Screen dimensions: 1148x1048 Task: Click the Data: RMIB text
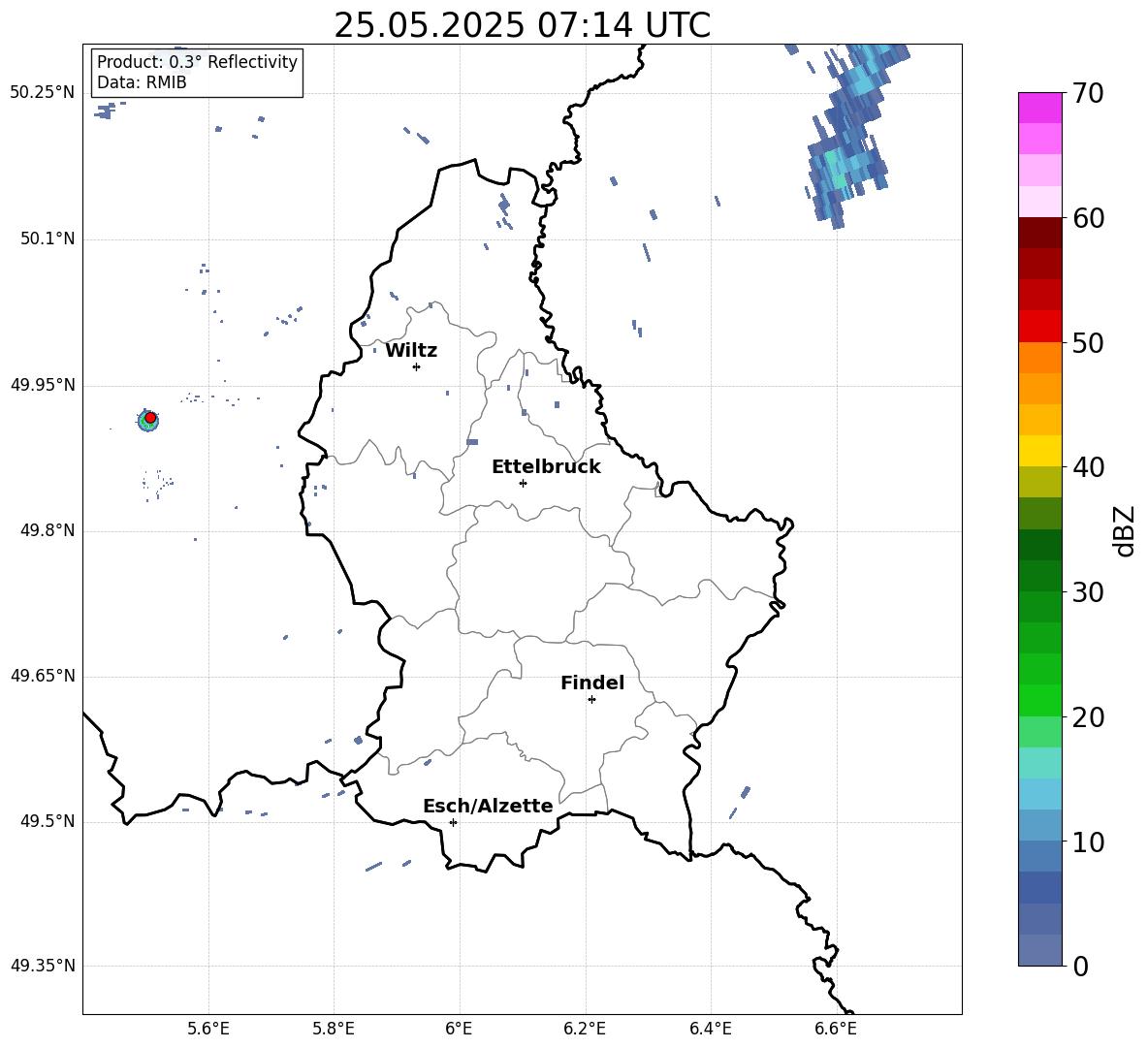(x=142, y=82)
